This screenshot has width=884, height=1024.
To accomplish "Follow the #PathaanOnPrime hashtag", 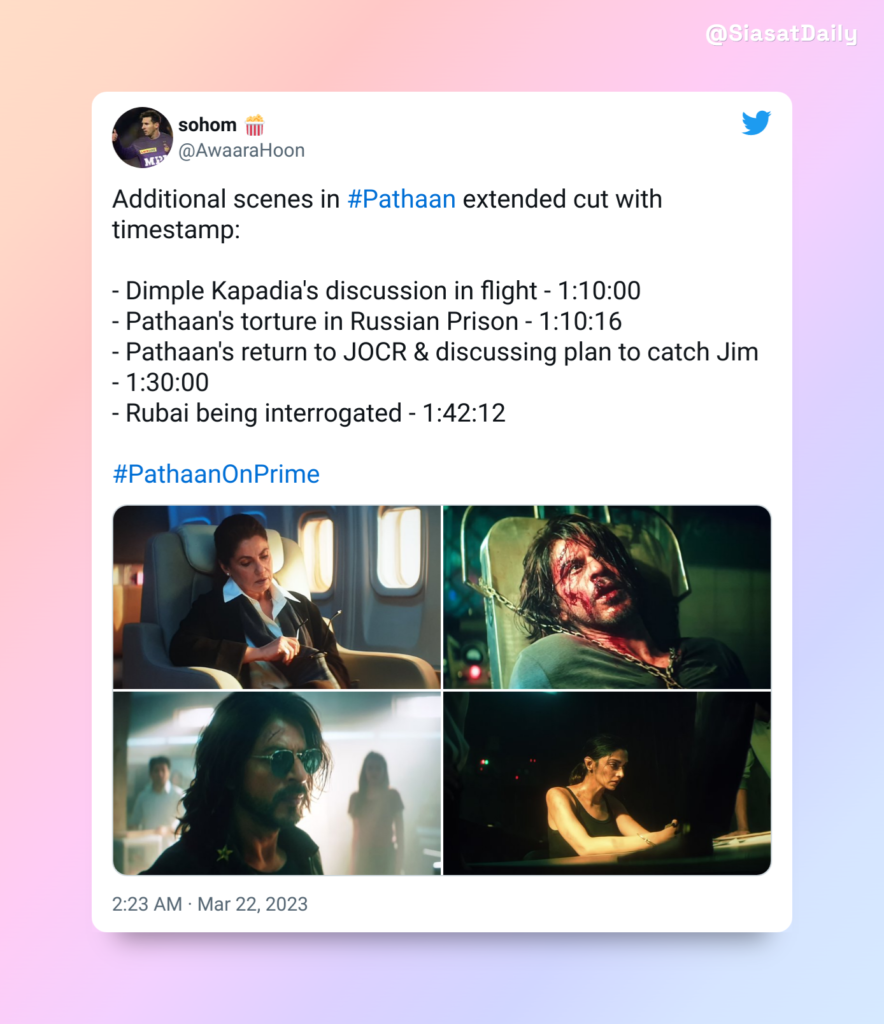I will pos(216,474).
